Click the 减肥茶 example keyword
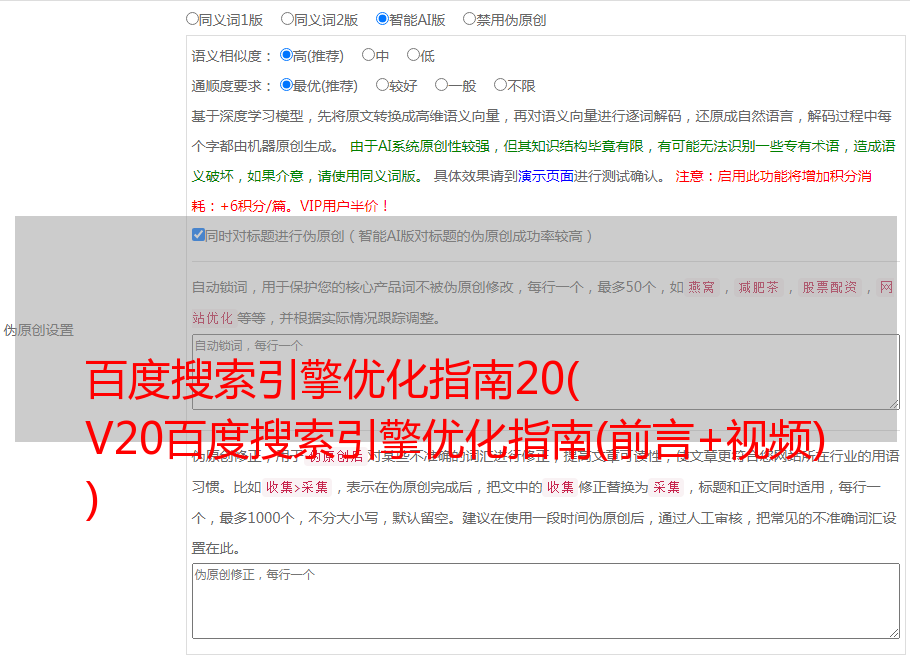Screen dimensions: 911x658 pos(758,287)
